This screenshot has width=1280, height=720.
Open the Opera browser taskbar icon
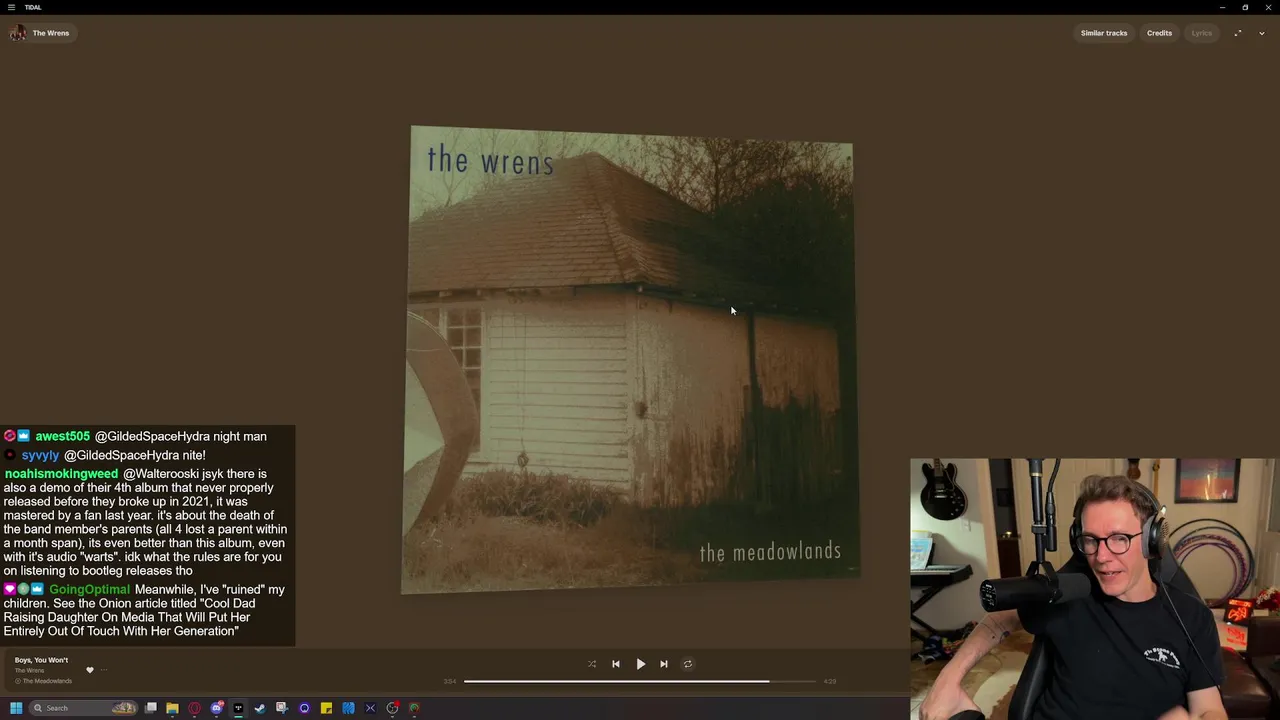[194, 708]
